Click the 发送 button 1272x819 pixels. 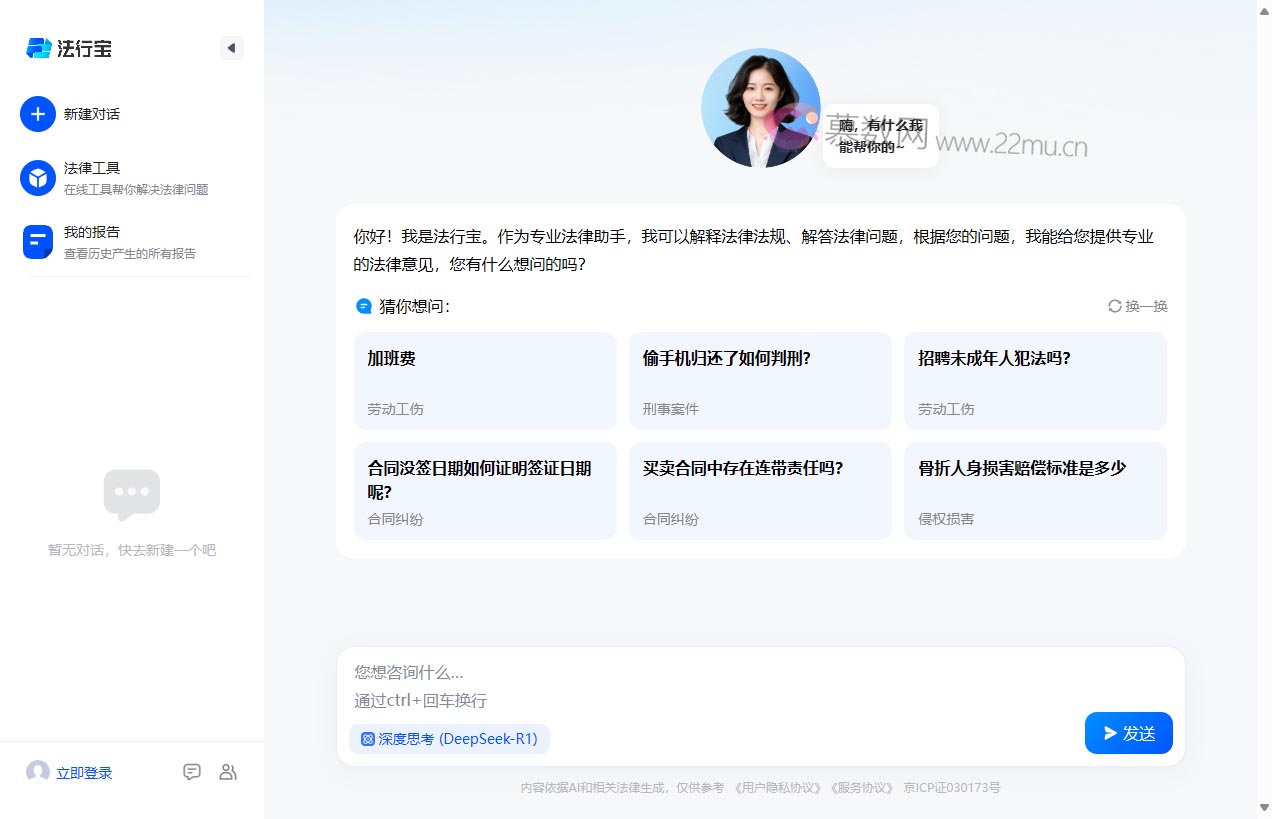pos(1128,733)
